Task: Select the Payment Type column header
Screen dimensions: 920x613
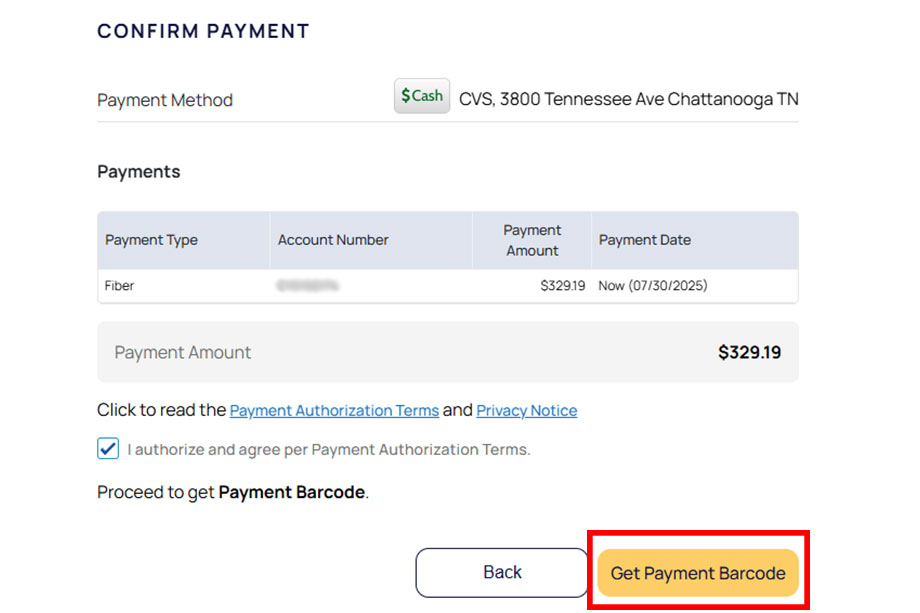Action: click(151, 240)
